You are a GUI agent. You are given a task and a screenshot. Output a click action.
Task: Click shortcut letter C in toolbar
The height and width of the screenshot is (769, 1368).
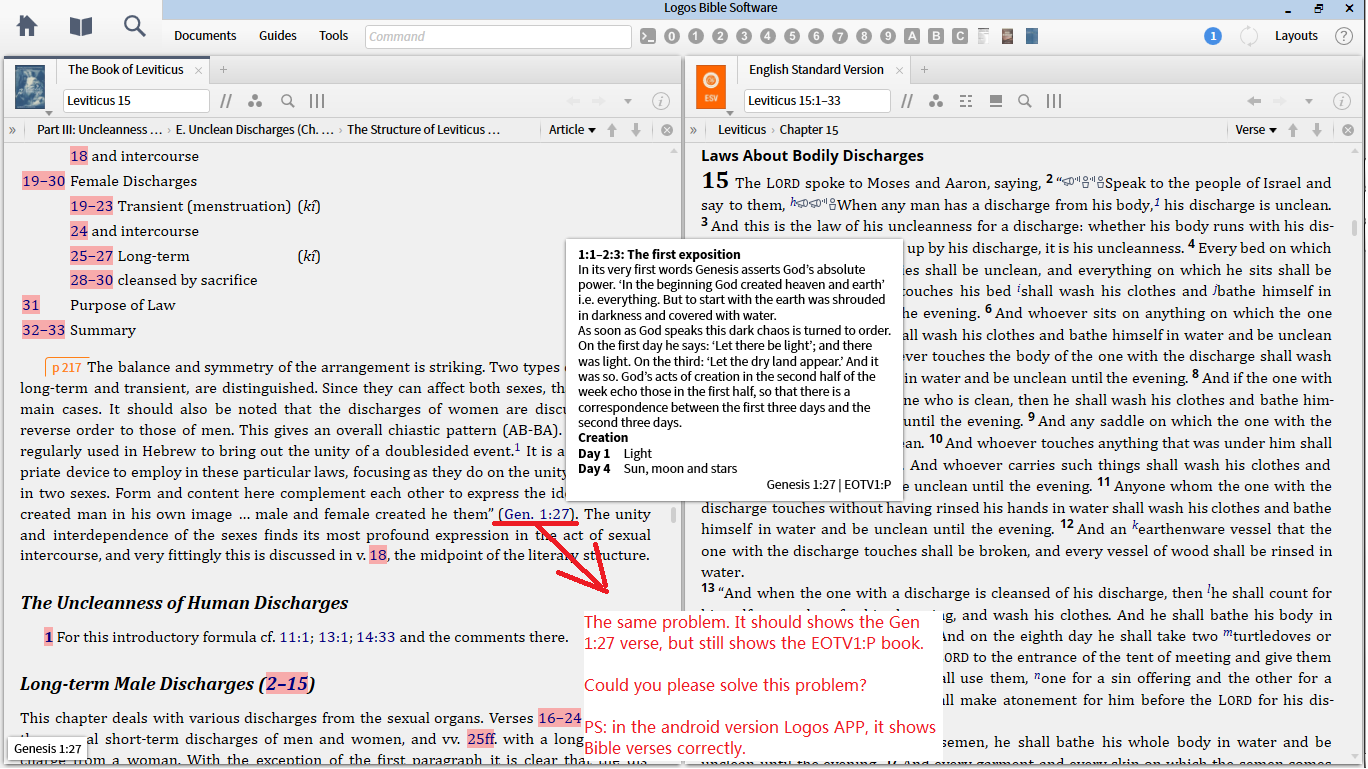click(960, 36)
